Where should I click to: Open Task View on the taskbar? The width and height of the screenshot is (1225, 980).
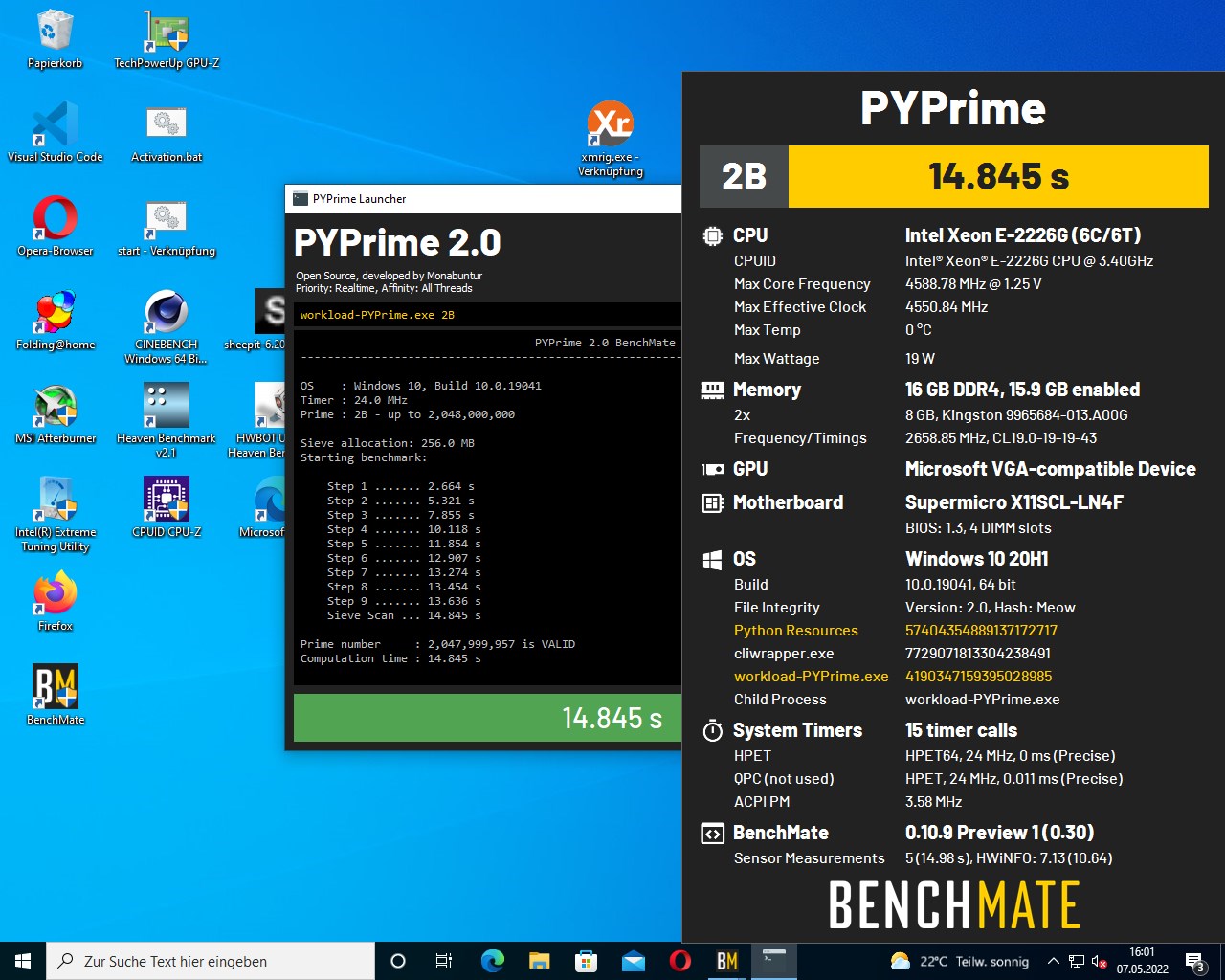pyautogui.click(x=444, y=961)
